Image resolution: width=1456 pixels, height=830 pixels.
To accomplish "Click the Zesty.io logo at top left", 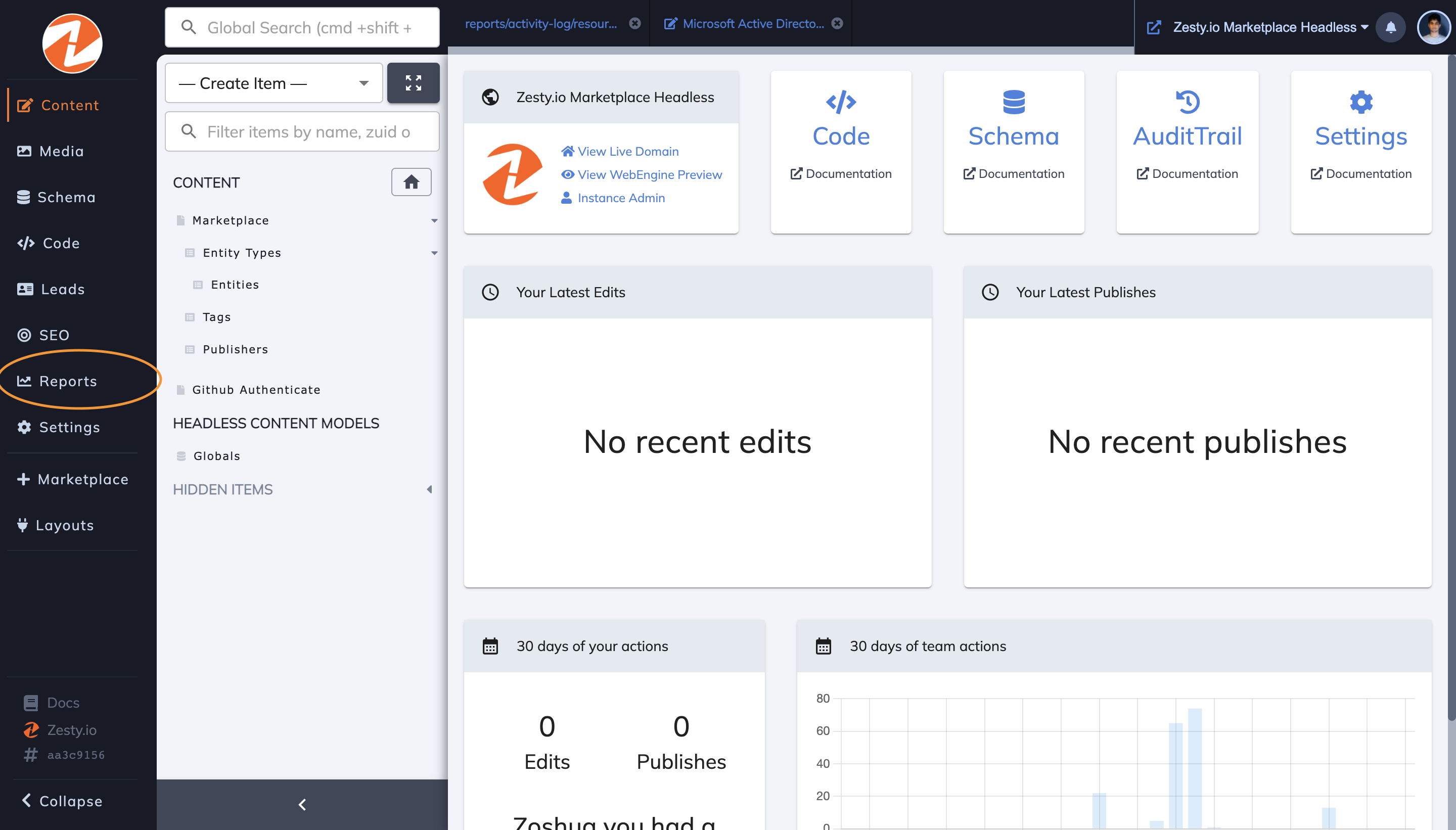I will tap(72, 44).
